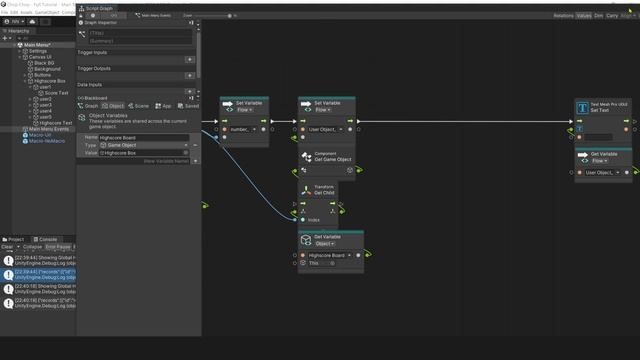Viewport: 640px width, 360px height.
Task: Toggle the console Collapse option
Action: click(x=32, y=247)
